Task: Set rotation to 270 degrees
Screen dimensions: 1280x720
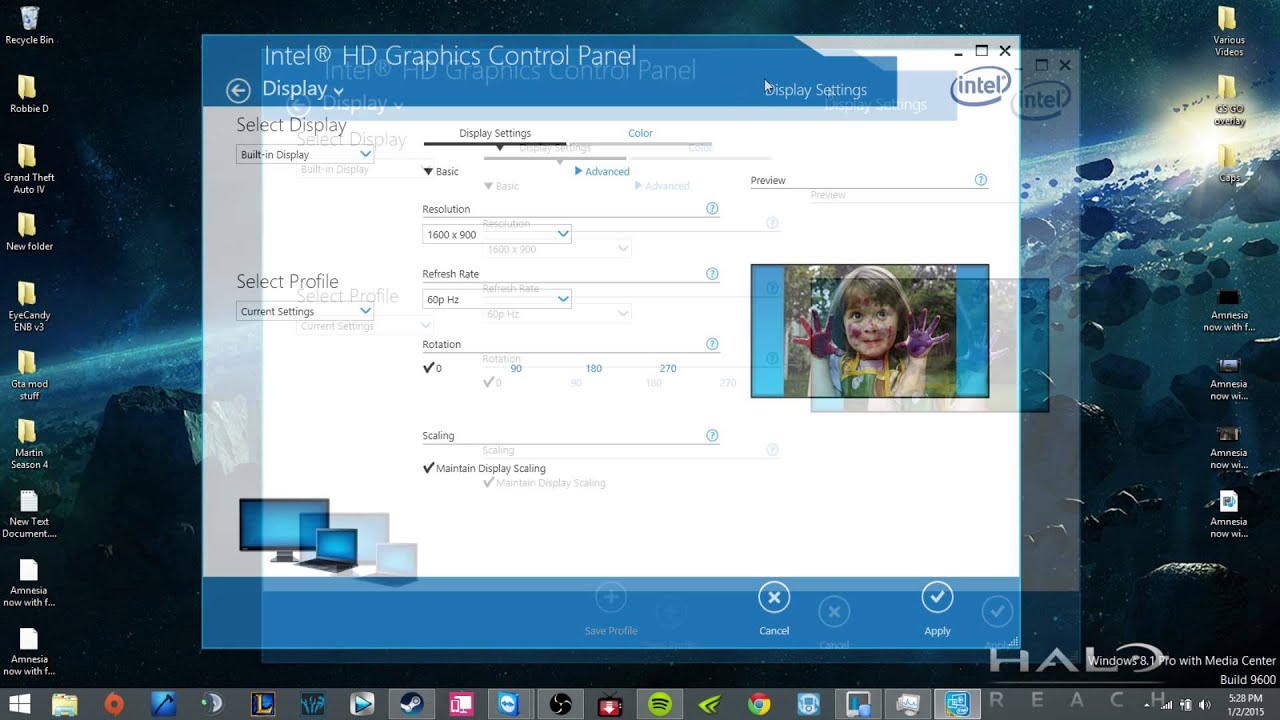Action: [x=668, y=368]
